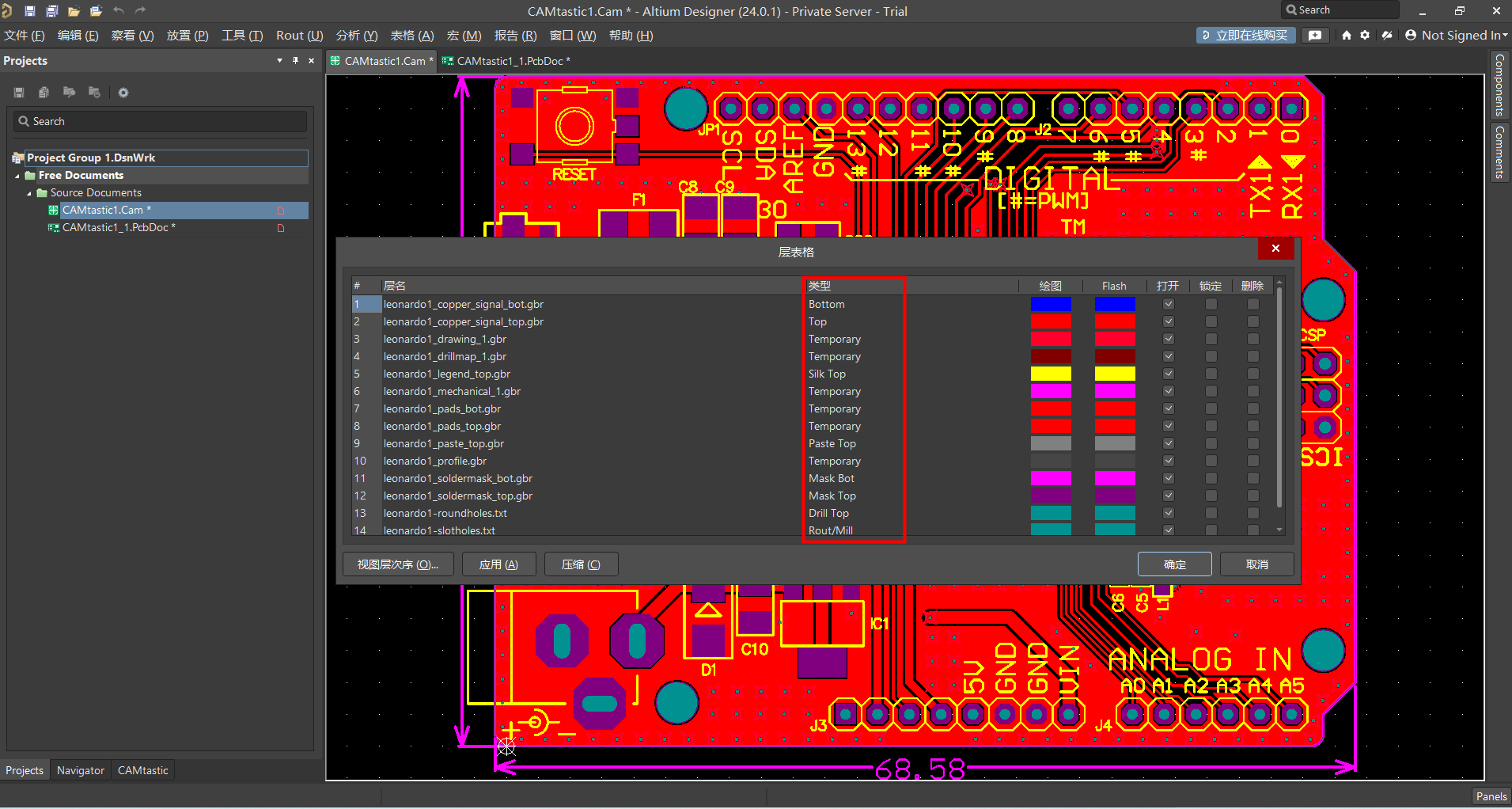Open Preferences via top-right gear icon

(1365, 36)
